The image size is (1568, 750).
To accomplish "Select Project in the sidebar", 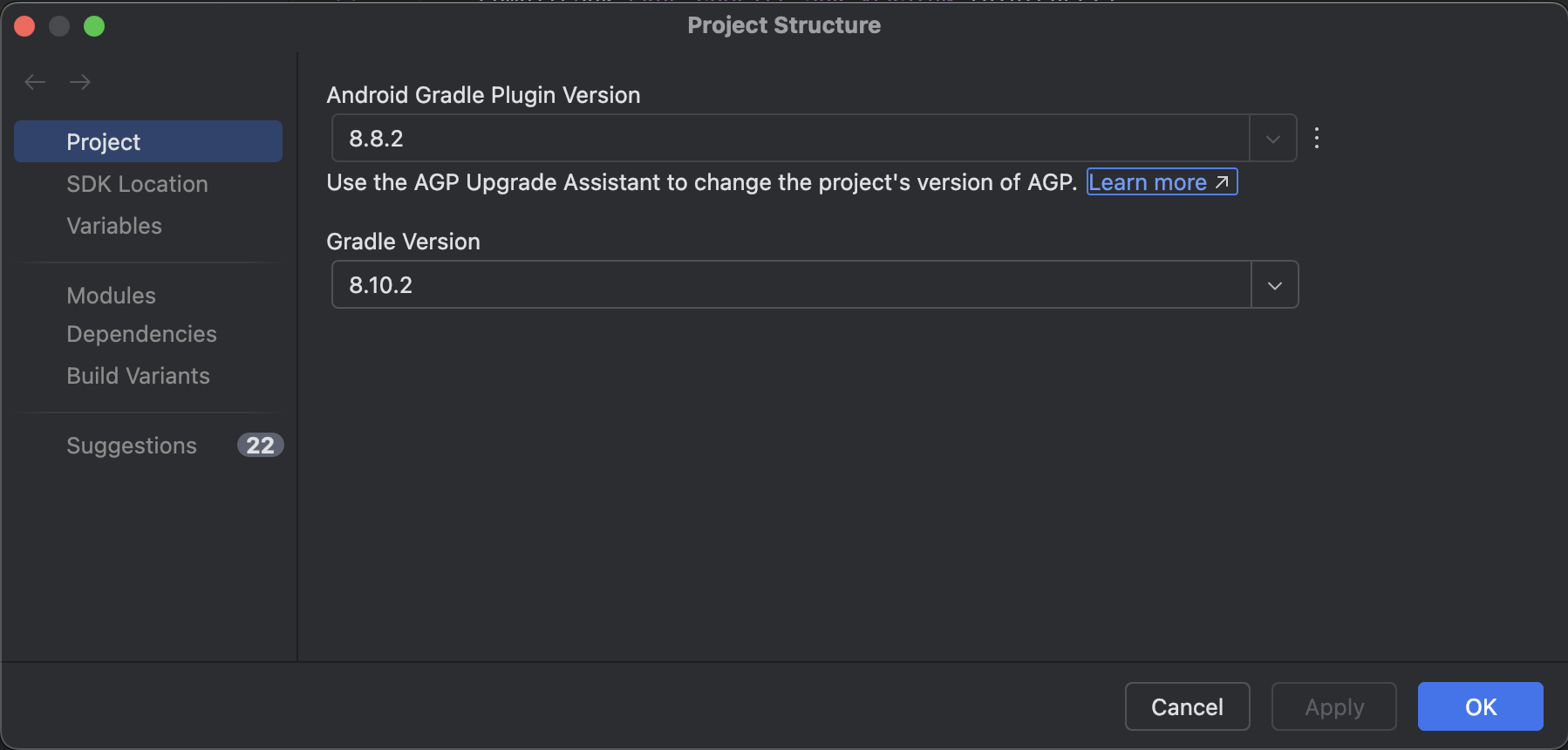I will [x=148, y=141].
